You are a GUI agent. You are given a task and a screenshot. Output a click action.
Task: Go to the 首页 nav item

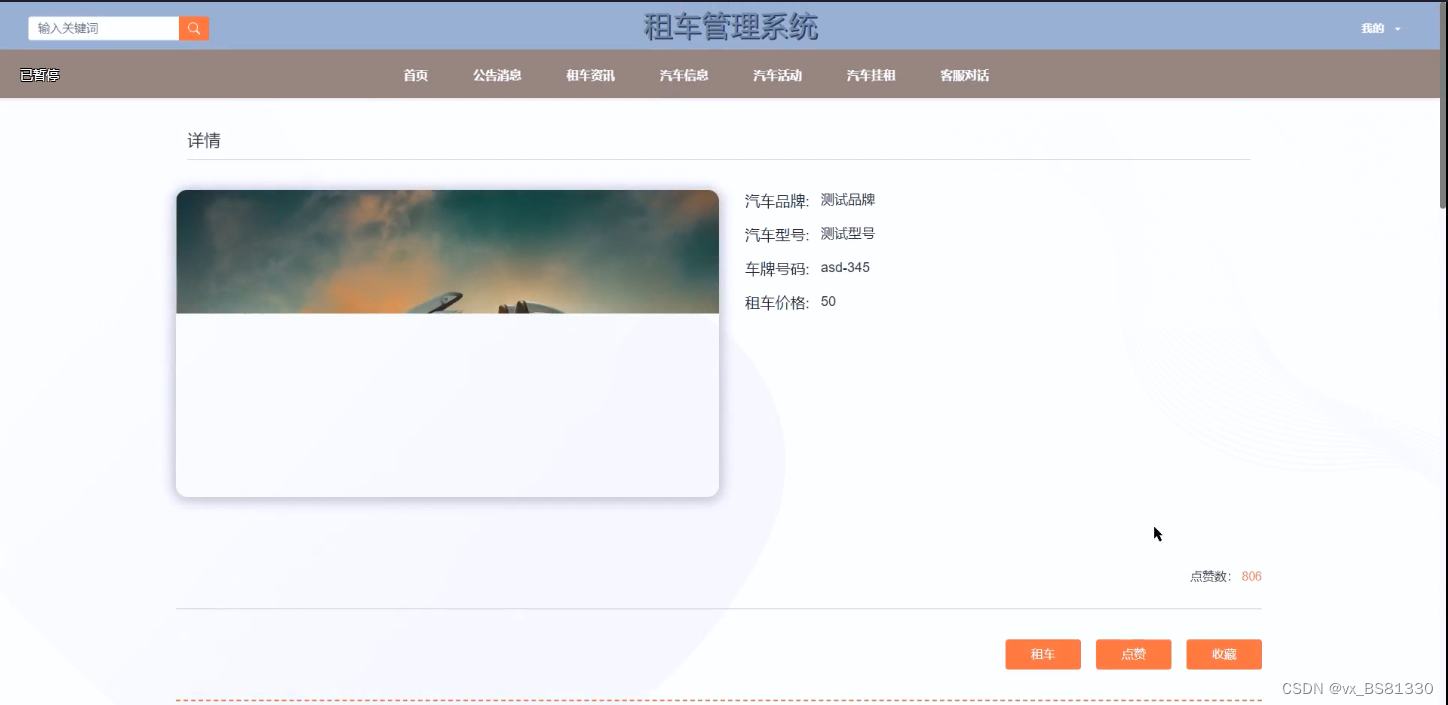pos(416,75)
